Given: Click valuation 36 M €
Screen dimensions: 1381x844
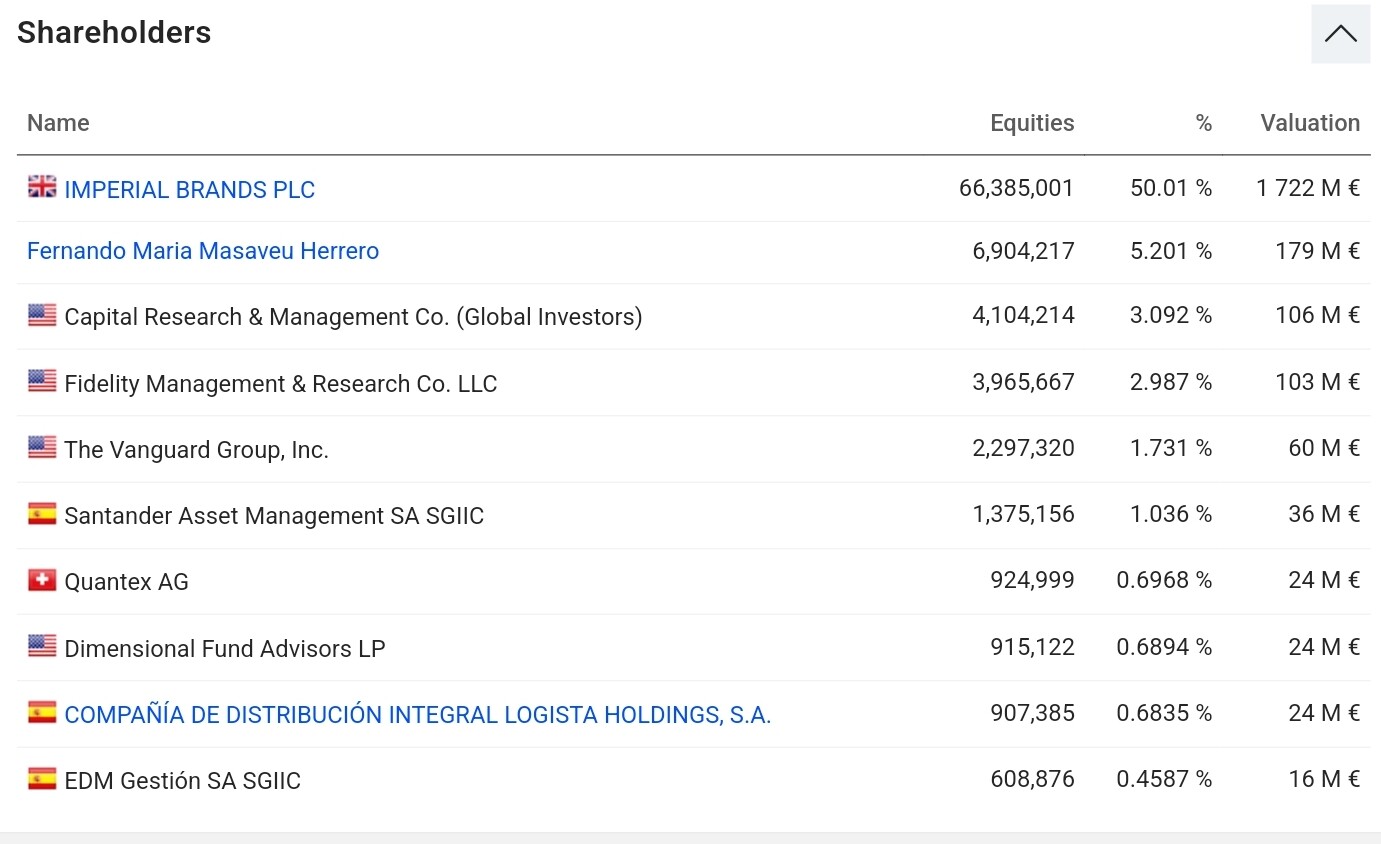Looking at the screenshot, I should [1324, 514].
